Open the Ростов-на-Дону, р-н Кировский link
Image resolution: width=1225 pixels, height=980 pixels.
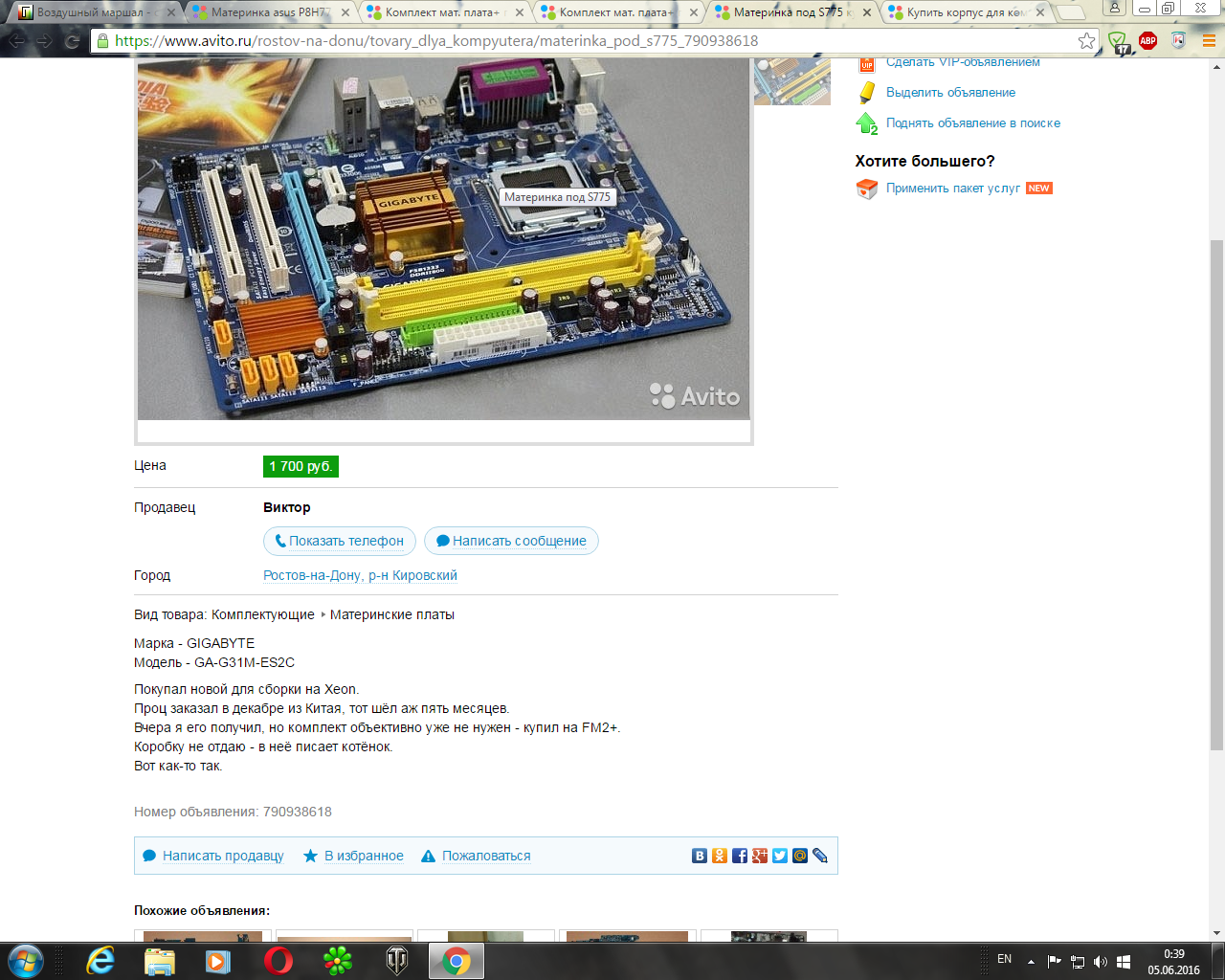tap(360, 575)
